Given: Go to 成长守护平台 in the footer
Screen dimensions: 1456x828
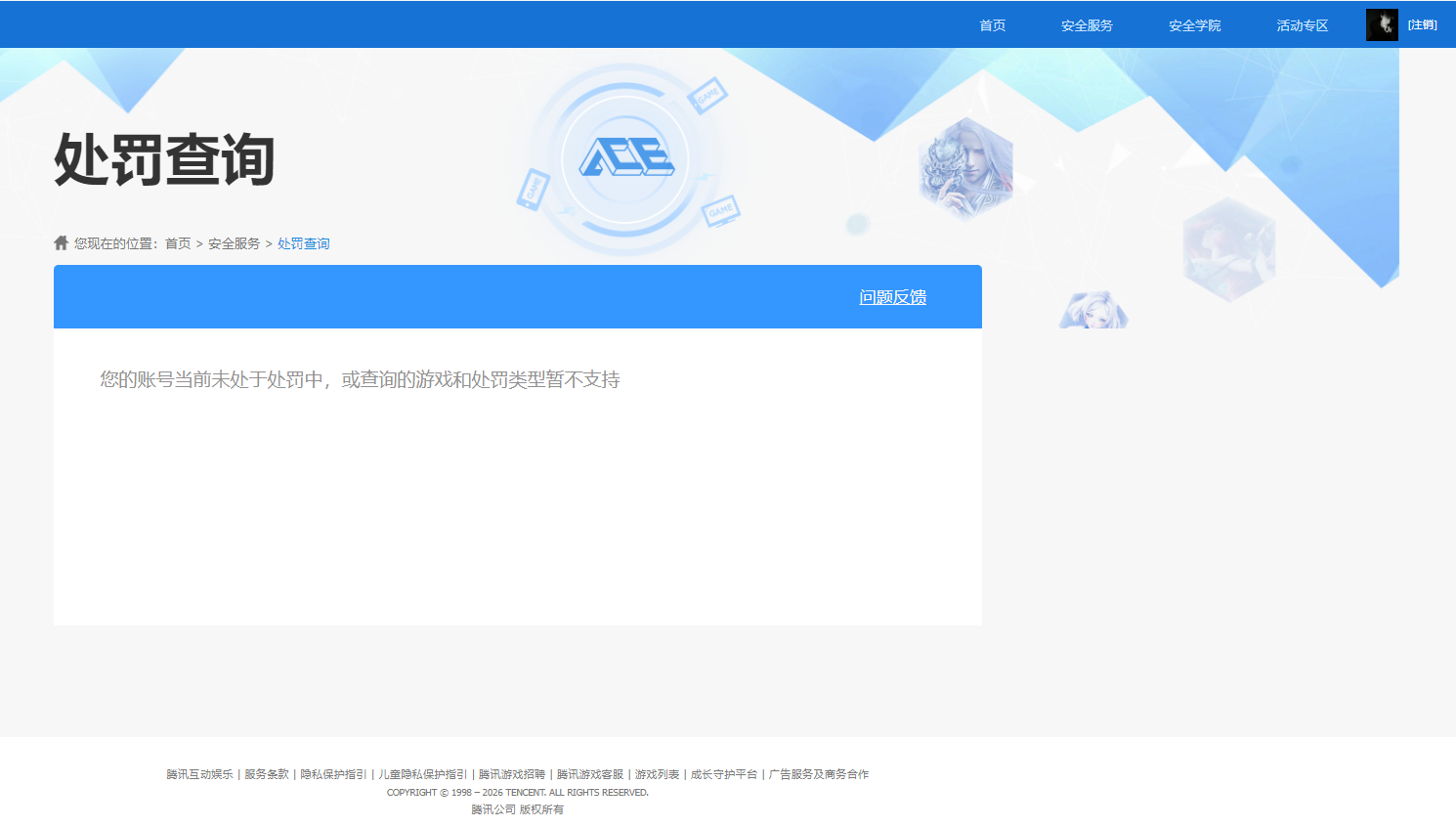Looking at the screenshot, I should [724, 774].
